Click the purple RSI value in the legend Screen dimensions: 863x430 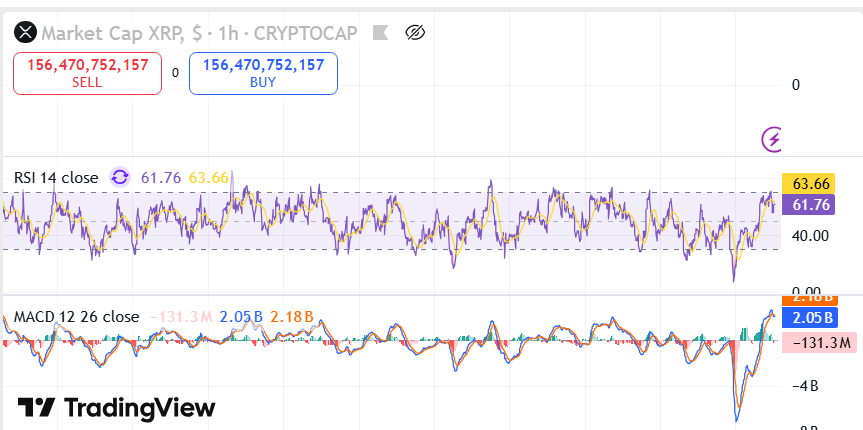point(160,177)
